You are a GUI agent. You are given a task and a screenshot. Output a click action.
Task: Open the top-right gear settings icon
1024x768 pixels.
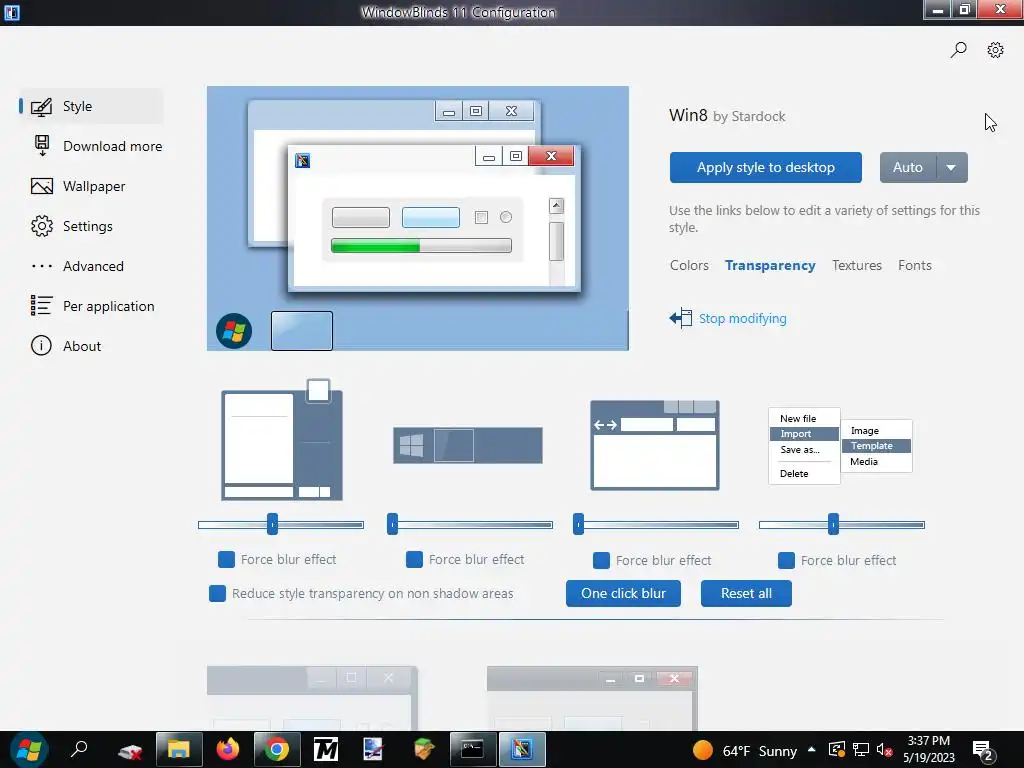click(x=995, y=50)
